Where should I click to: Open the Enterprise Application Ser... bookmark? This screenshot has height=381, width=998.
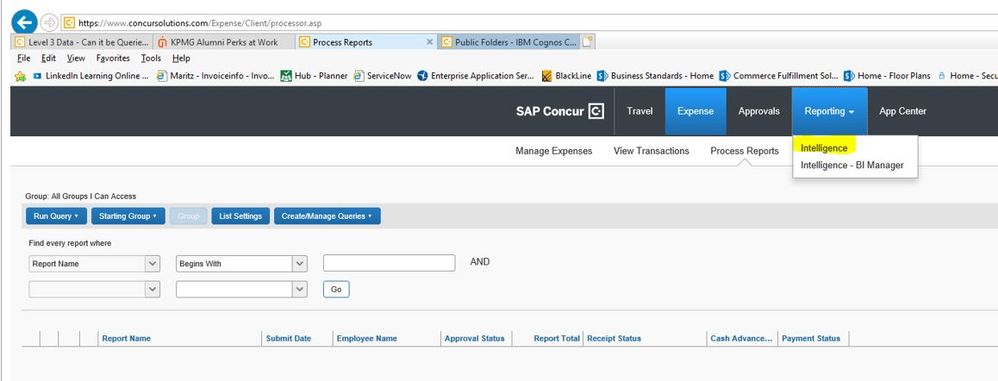pyautogui.click(x=476, y=76)
